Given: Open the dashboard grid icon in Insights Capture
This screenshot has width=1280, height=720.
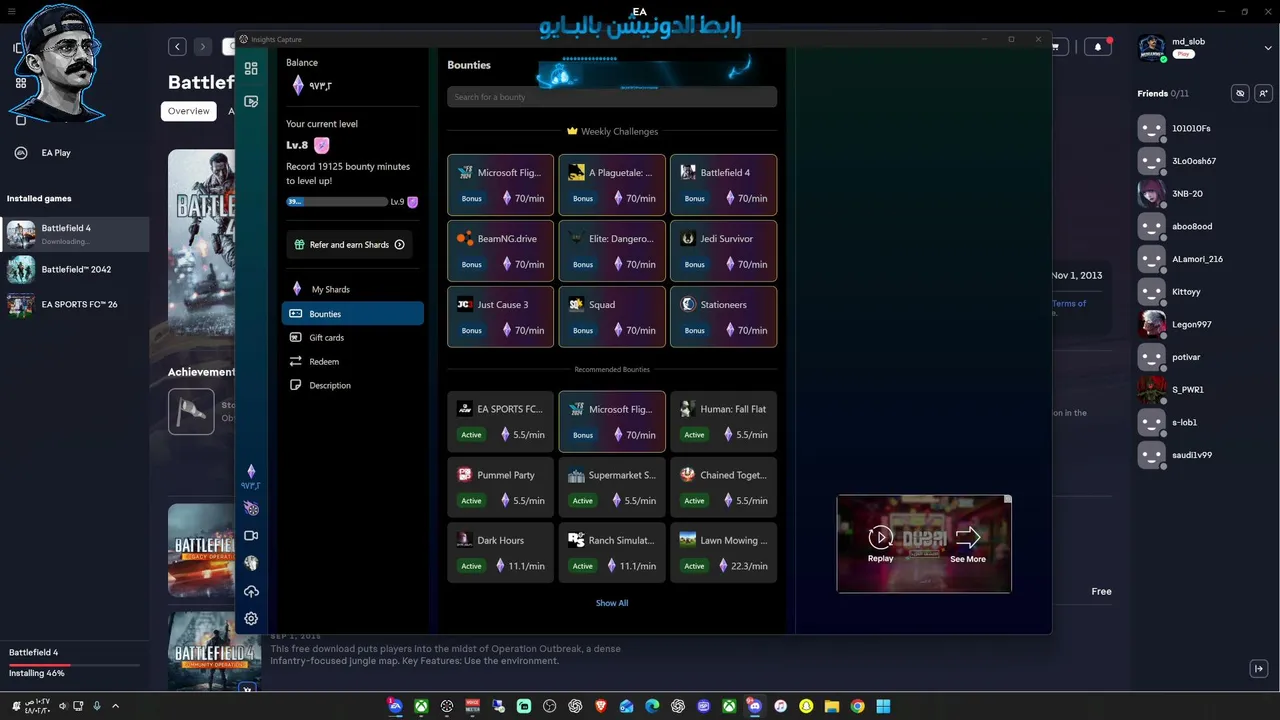Looking at the screenshot, I should click(x=251, y=69).
